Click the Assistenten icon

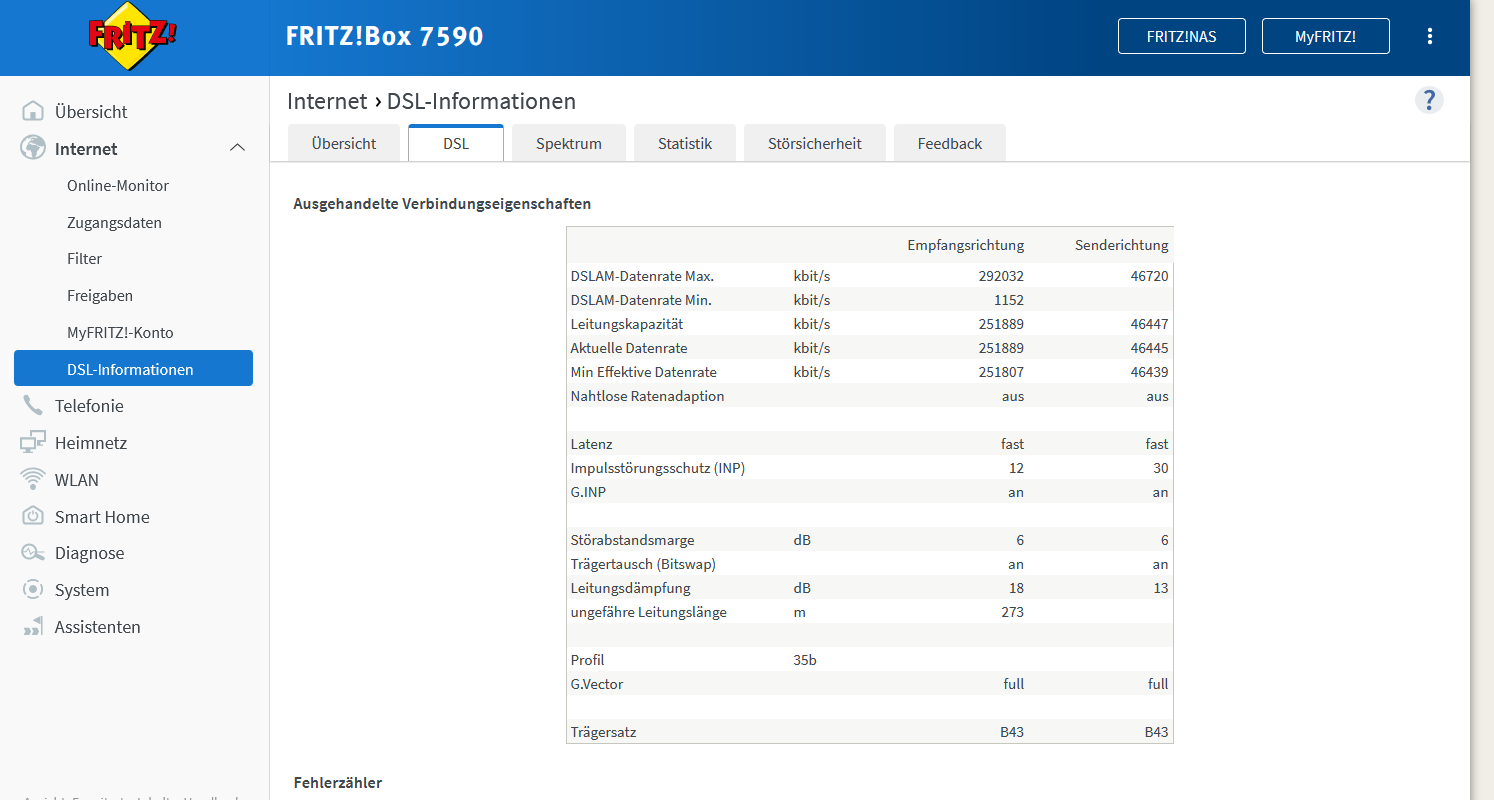tap(33, 626)
